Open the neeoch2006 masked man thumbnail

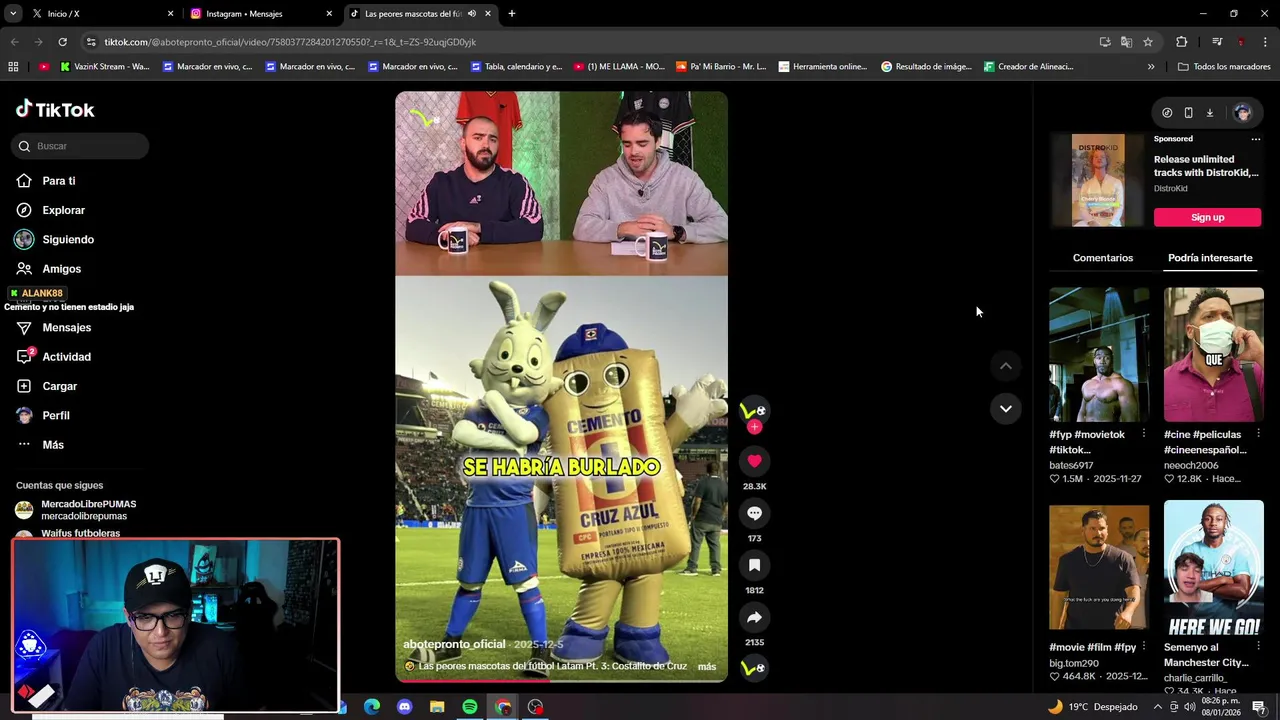pyautogui.click(x=1213, y=355)
